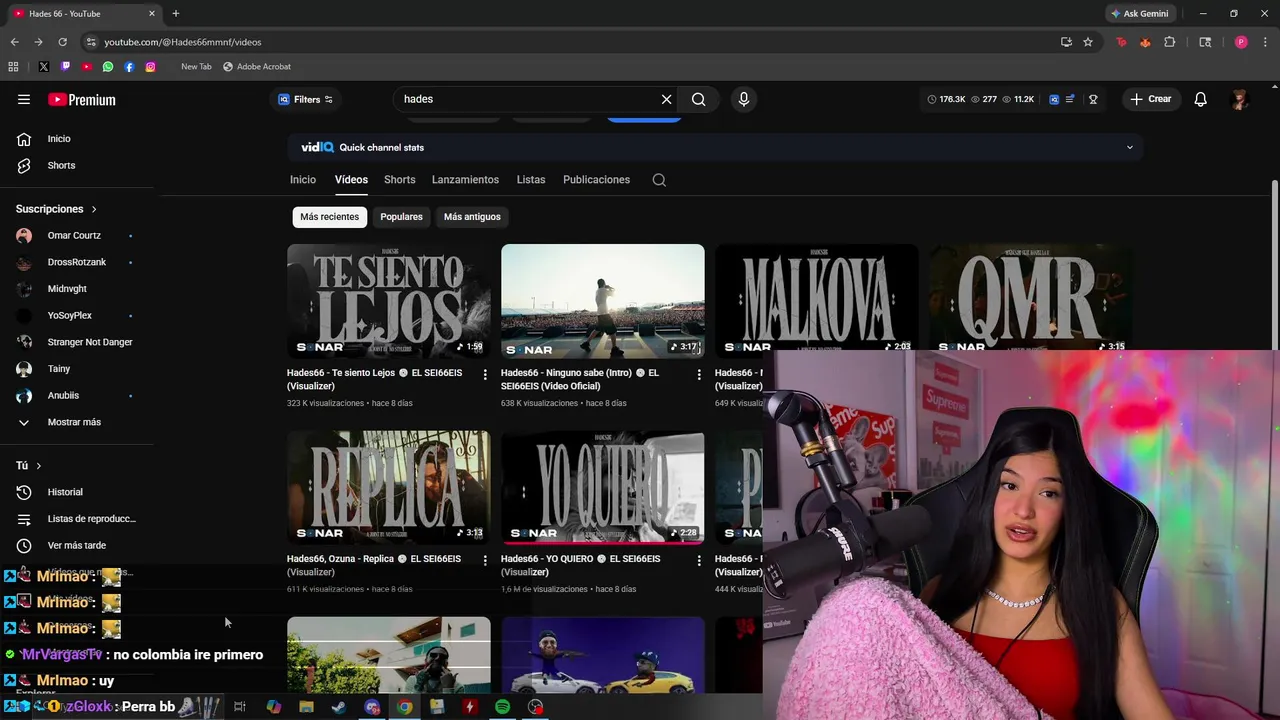Switch to the Shorts channel tab

pyautogui.click(x=399, y=180)
